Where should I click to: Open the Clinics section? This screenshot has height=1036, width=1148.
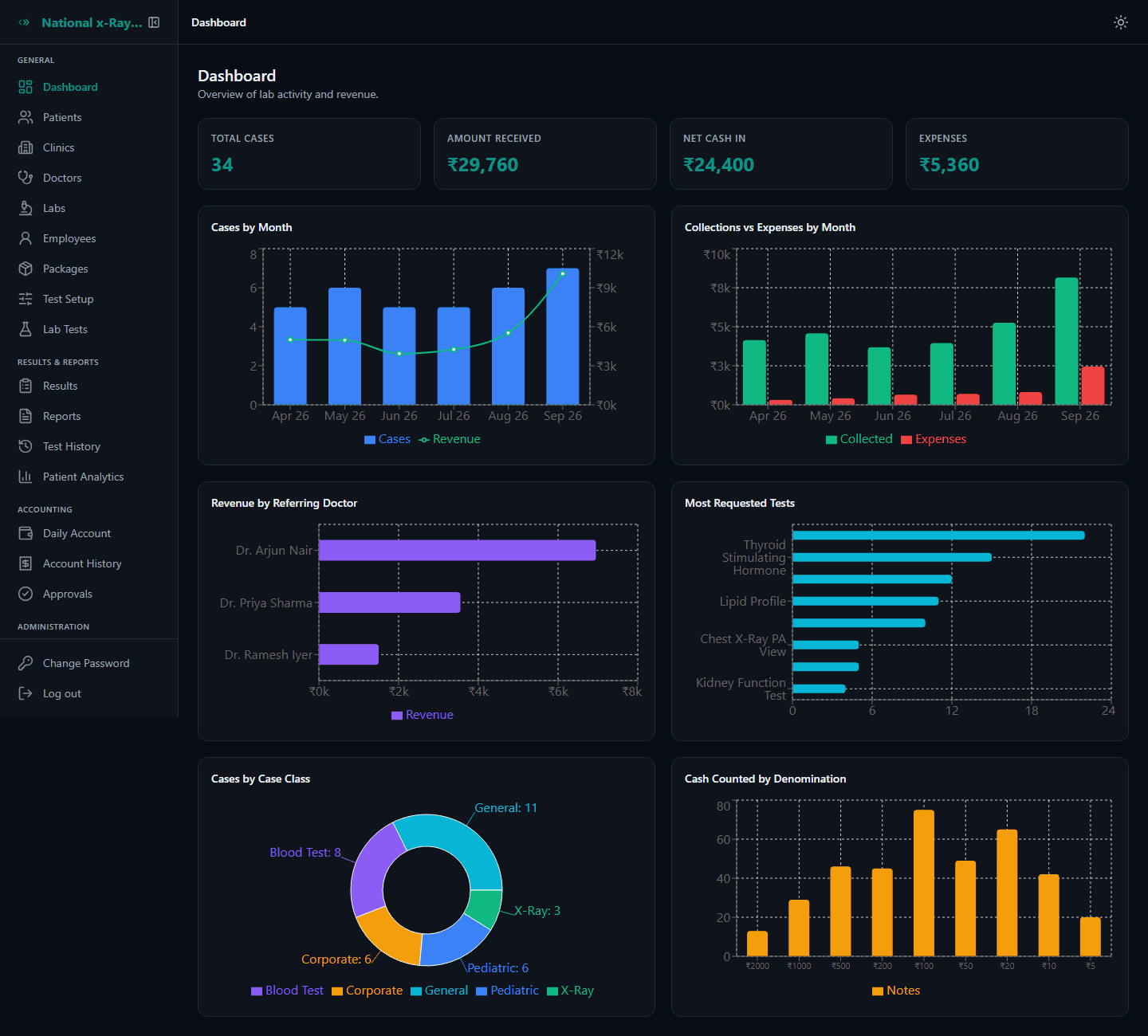88,147
